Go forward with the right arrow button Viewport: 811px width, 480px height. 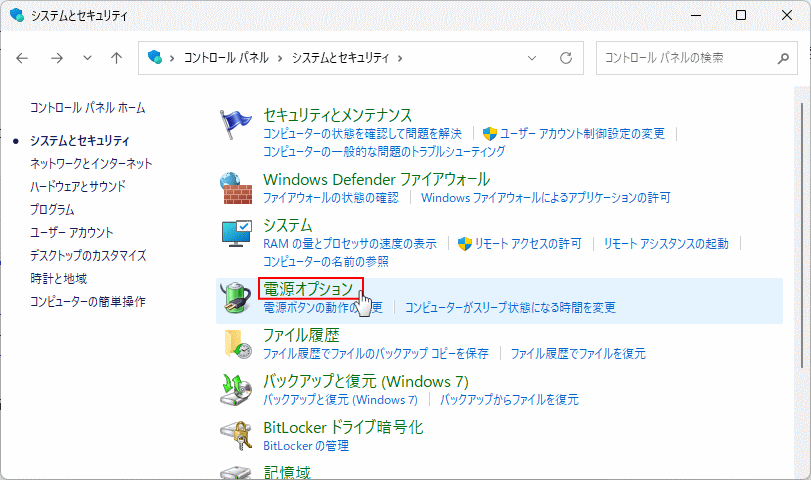pyautogui.click(x=57, y=58)
